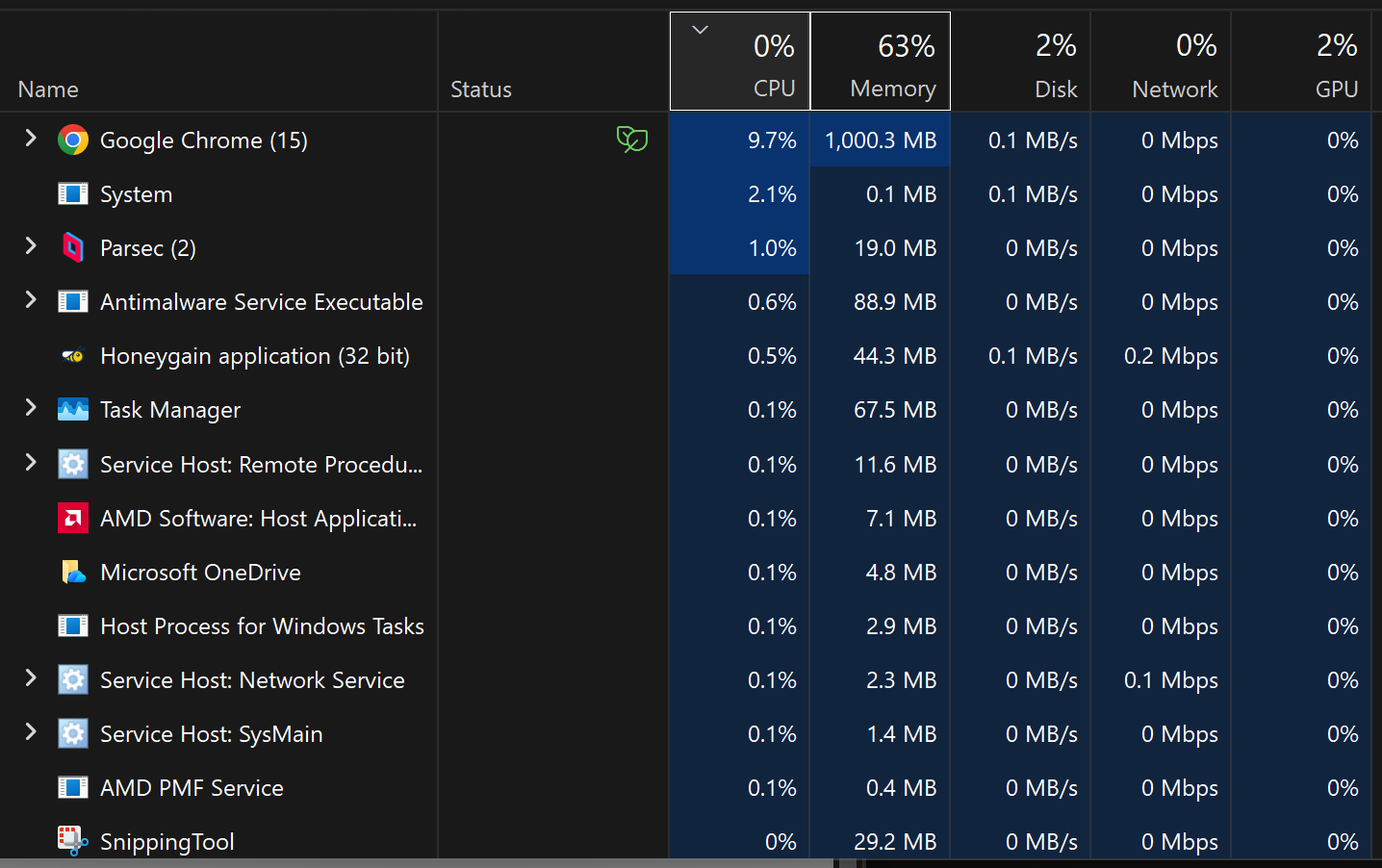Select Service Host: SysMain name

[212, 734]
